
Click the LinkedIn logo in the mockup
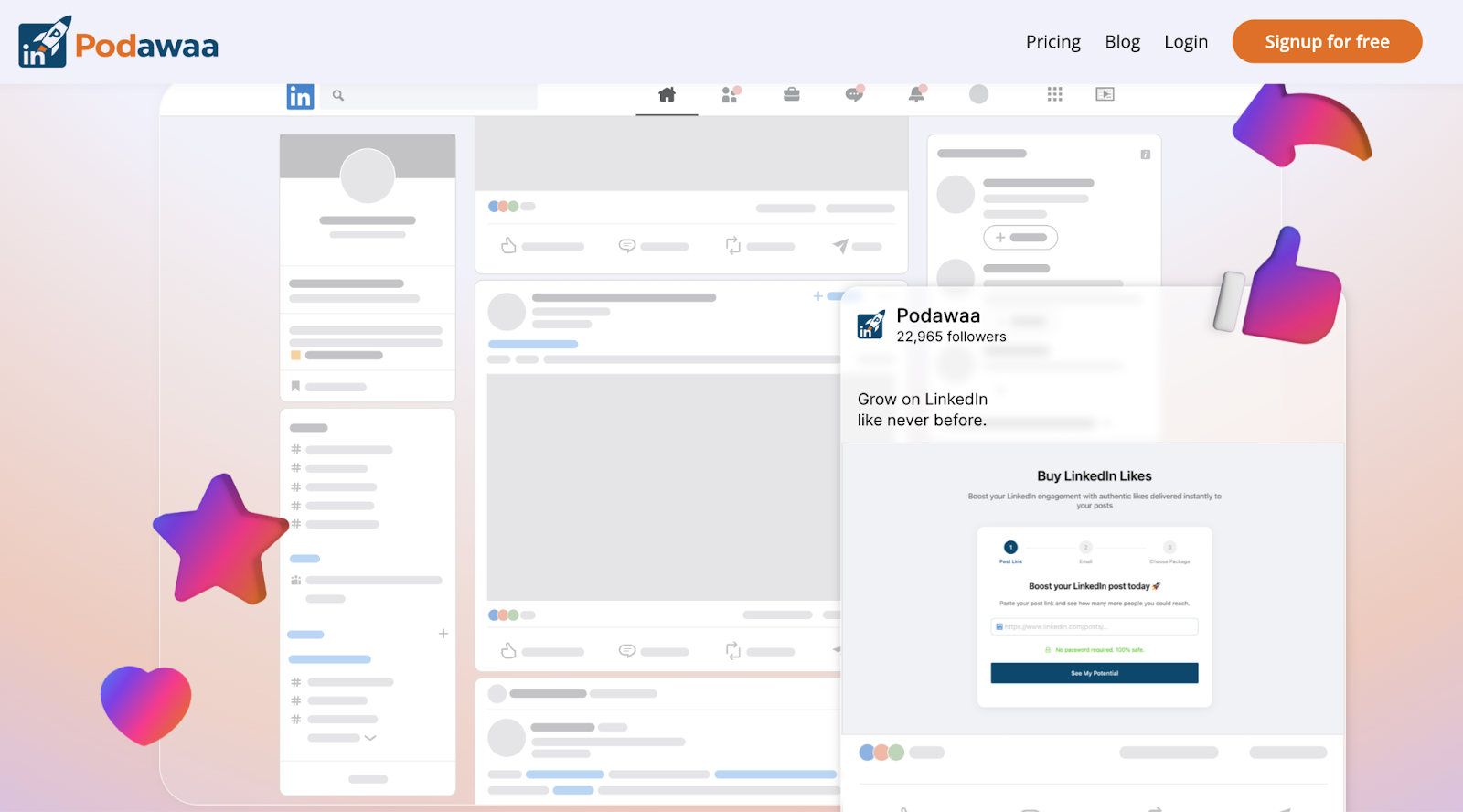point(300,96)
